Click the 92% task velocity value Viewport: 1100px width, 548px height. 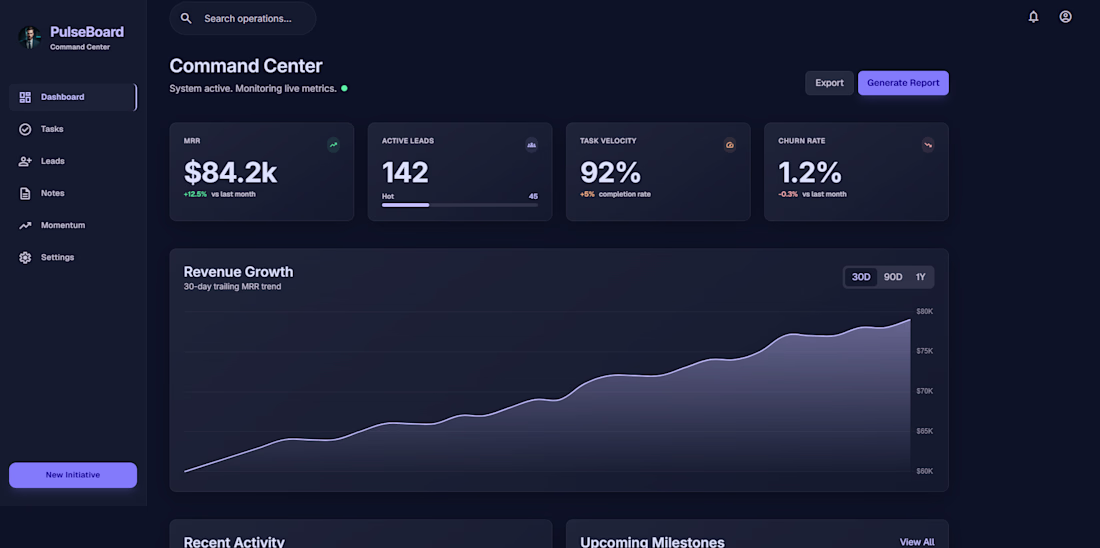pyautogui.click(x=610, y=173)
